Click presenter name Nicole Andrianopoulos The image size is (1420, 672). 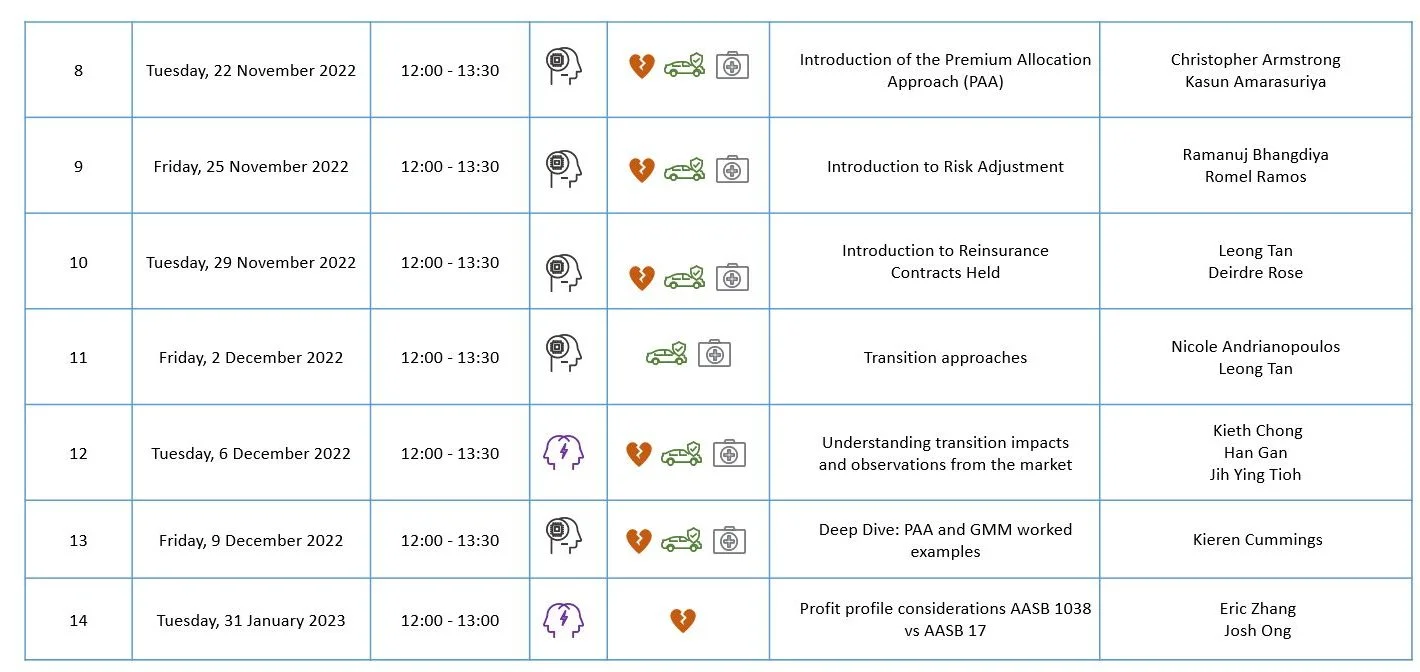tap(1255, 347)
